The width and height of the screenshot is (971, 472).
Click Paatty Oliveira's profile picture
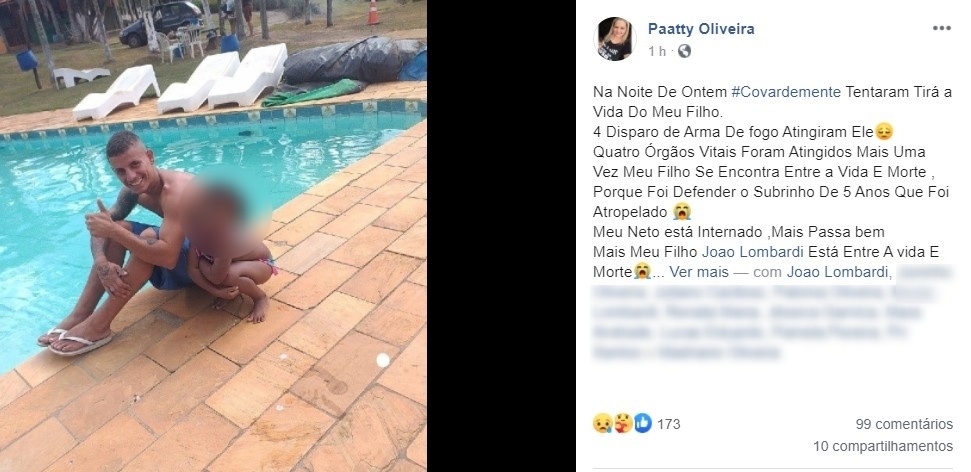coord(615,39)
